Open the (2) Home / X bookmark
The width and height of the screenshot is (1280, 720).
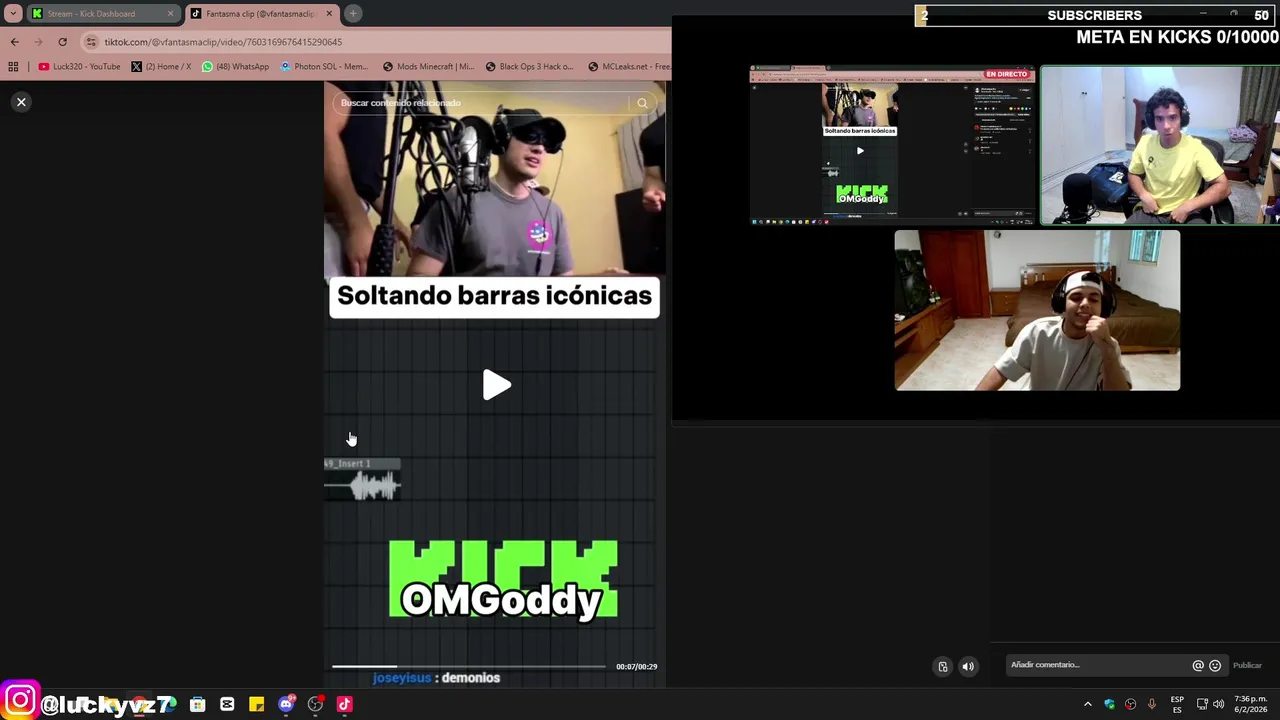pos(161,67)
